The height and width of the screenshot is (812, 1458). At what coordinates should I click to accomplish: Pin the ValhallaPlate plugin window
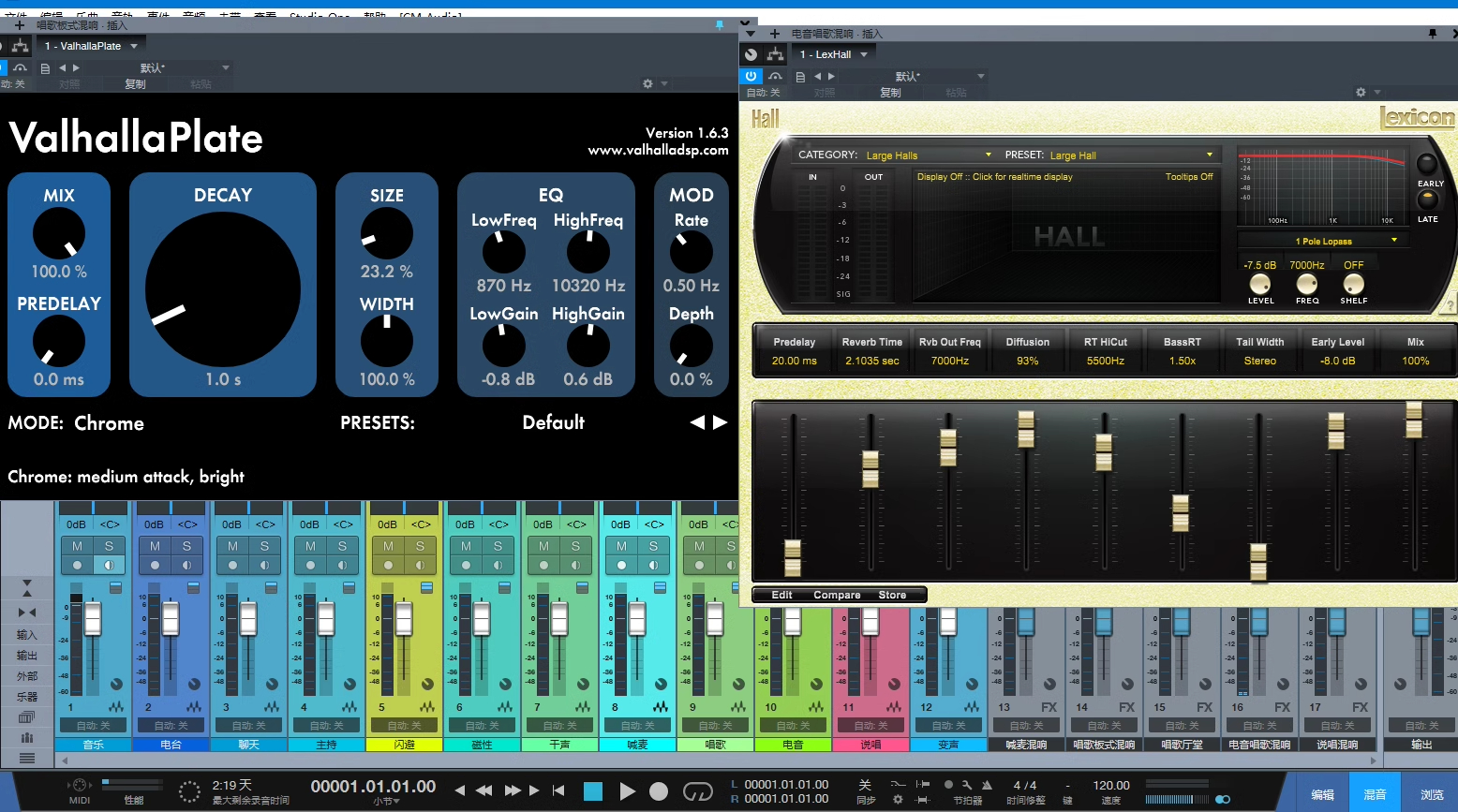click(720, 24)
